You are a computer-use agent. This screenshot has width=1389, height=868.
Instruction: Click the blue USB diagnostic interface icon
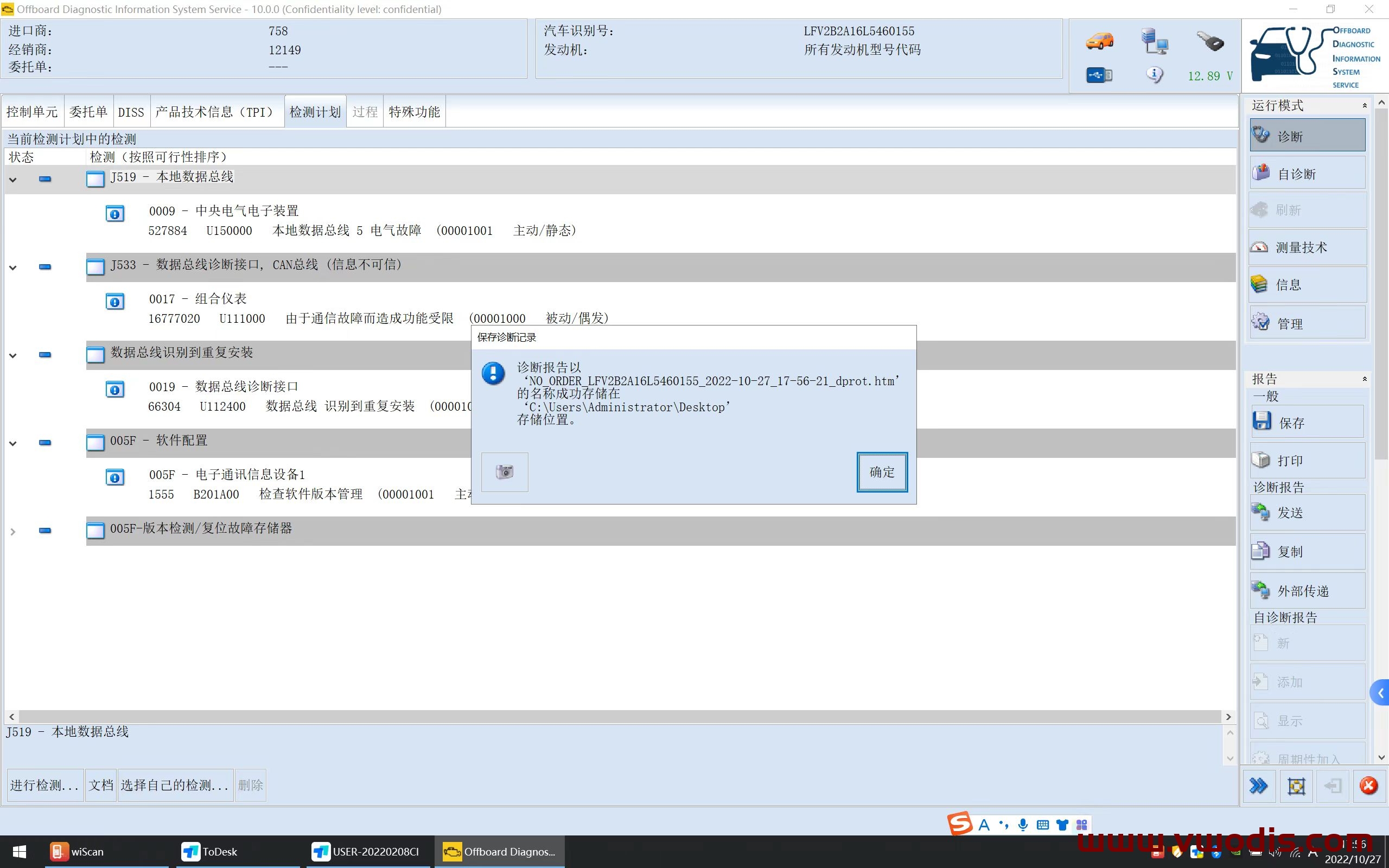point(1099,75)
